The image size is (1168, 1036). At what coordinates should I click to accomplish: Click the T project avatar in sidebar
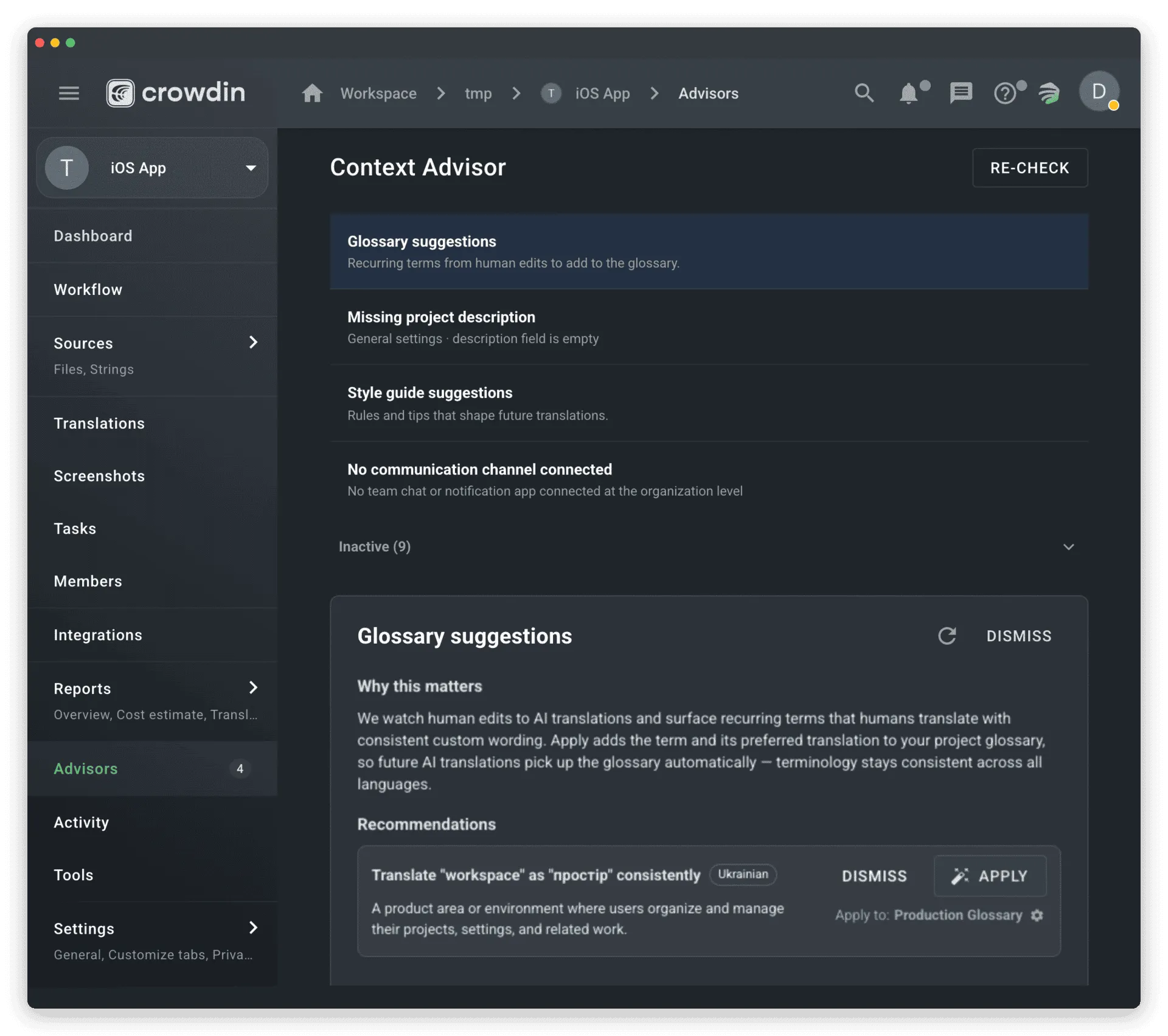click(x=67, y=168)
